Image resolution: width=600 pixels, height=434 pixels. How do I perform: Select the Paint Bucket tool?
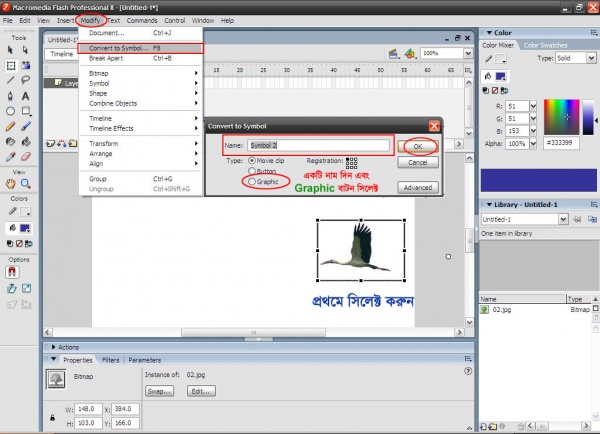[x=26, y=142]
